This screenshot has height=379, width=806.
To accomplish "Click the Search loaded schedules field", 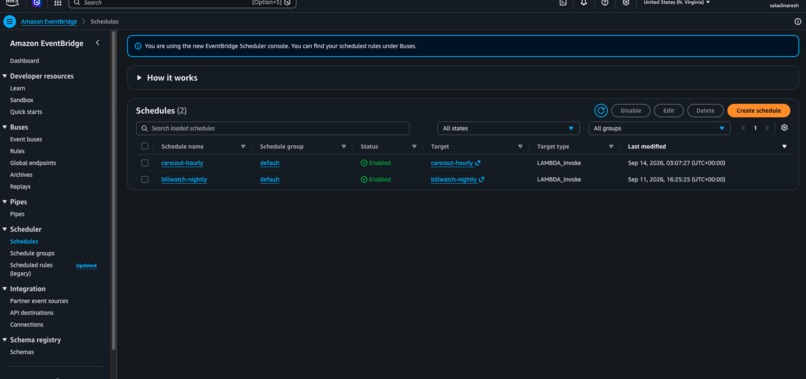I will [x=272, y=129].
